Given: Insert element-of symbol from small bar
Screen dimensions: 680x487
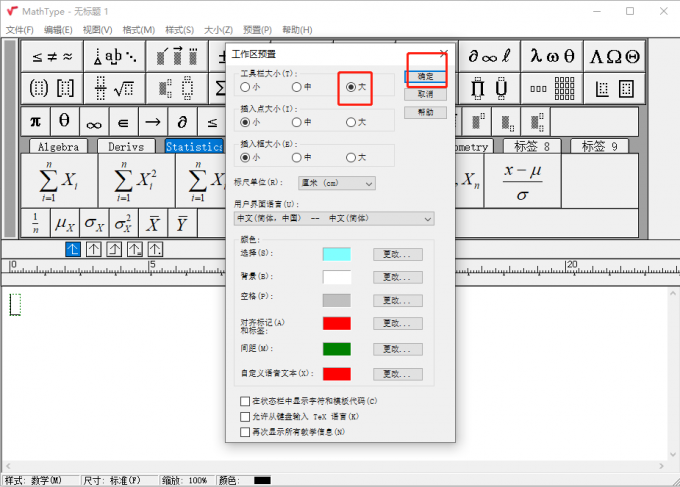Looking at the screenshot, I should (x=123, y=122).
